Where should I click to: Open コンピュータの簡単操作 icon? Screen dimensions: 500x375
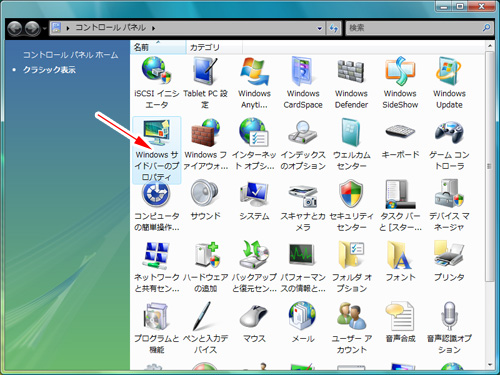pyautogui.click(x=156, y=193)
